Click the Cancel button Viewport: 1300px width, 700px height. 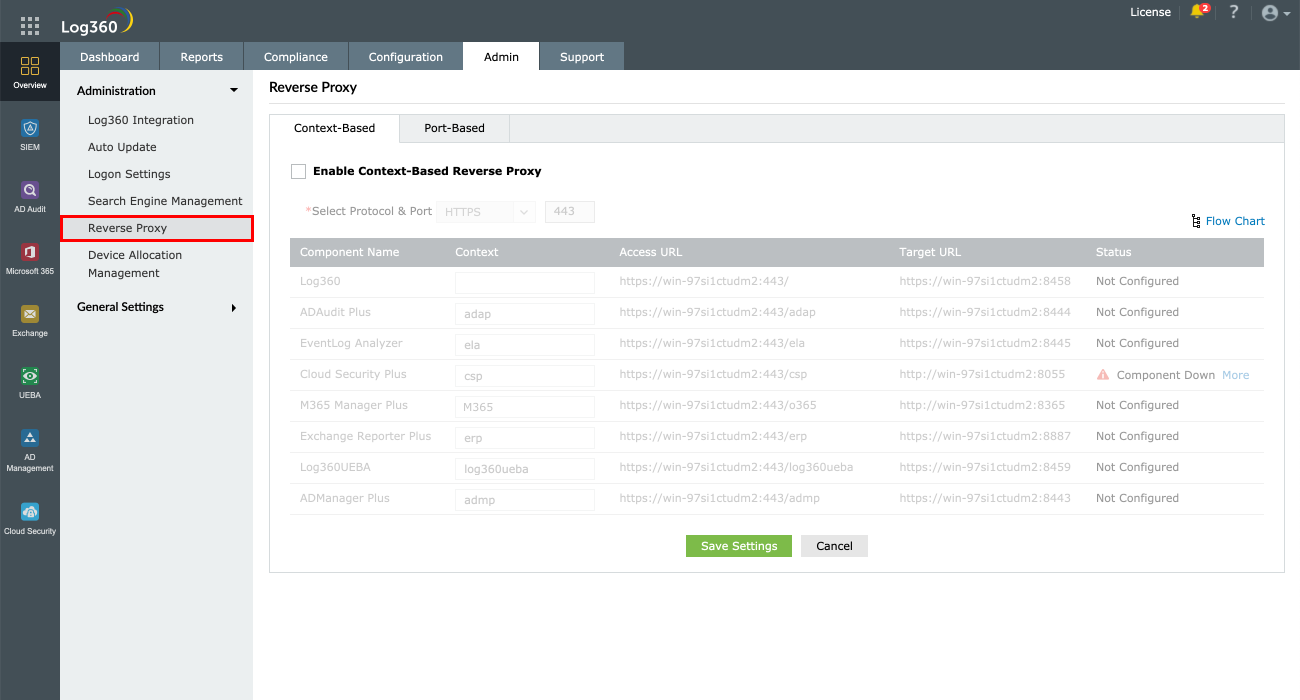click(x=834, y=546)
